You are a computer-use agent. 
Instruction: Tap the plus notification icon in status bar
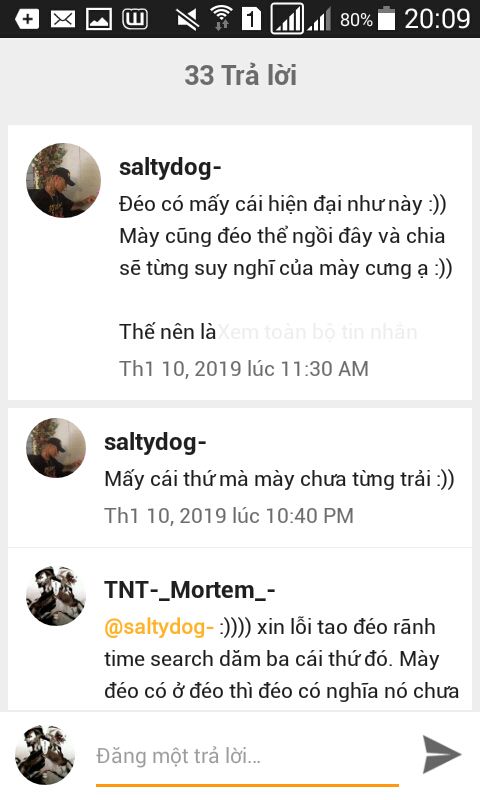27,19
